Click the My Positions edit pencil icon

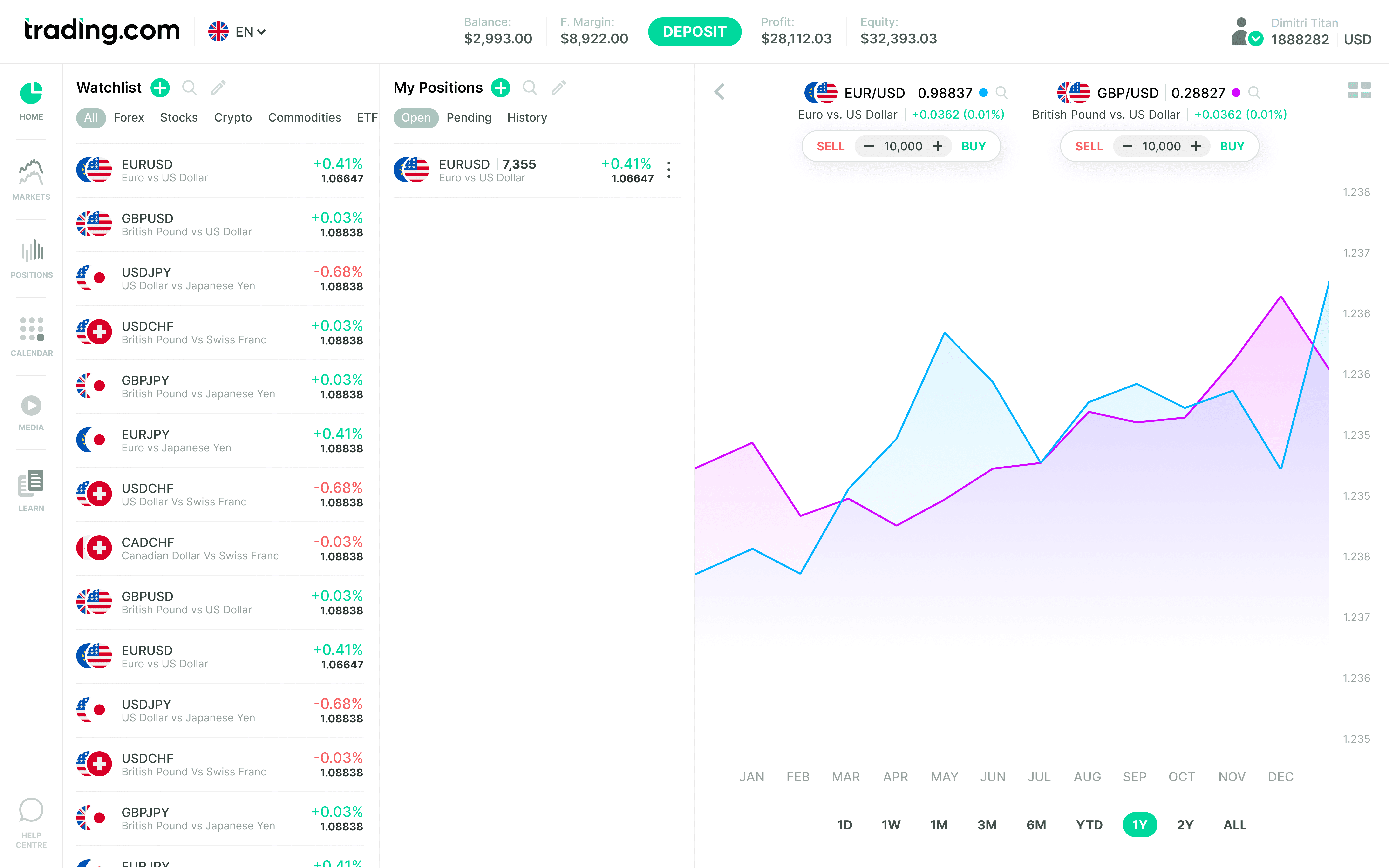click(559, 88)
